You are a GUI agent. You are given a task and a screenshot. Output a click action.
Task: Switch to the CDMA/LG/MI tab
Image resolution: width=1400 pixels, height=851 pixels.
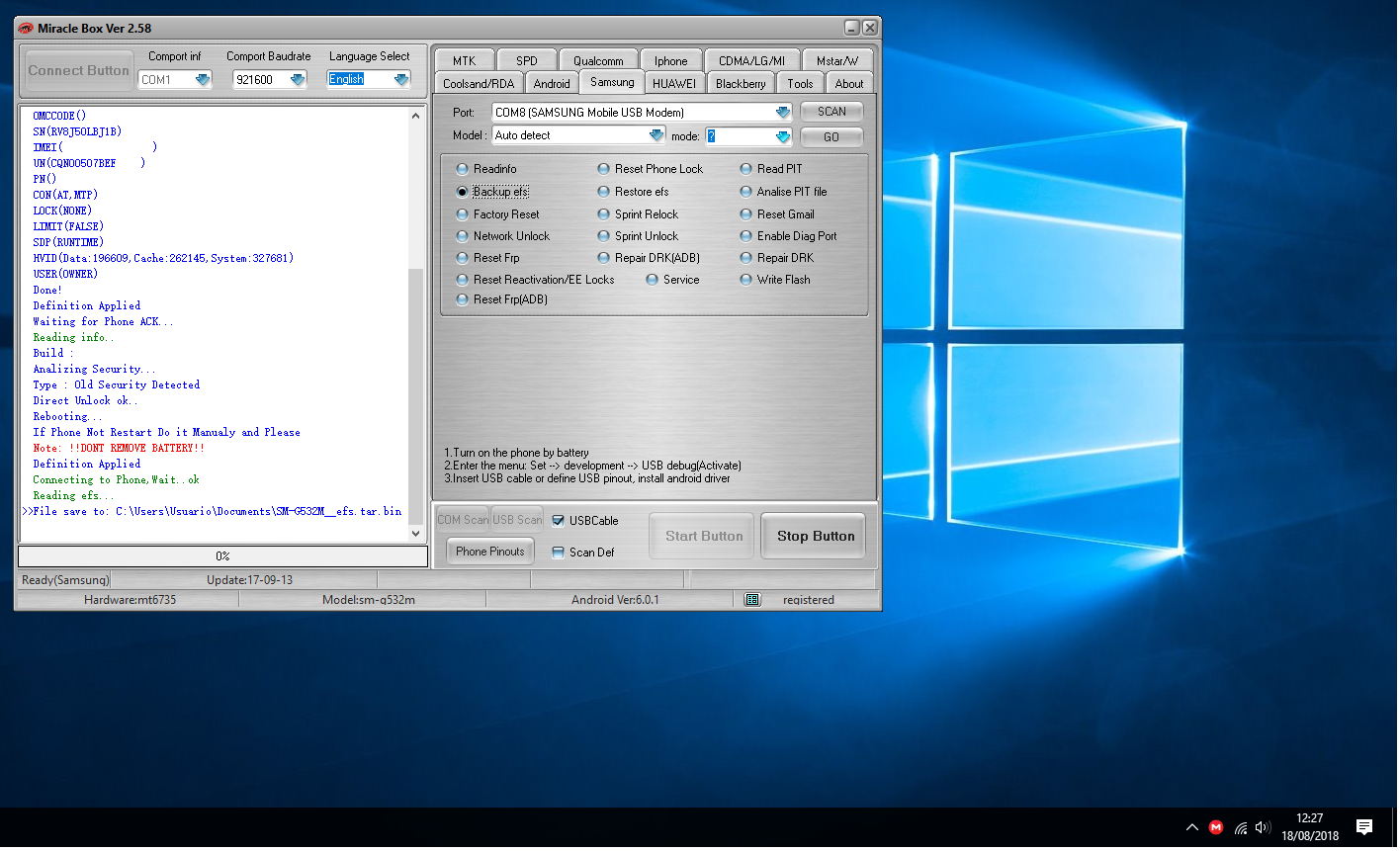pyautogui.click(x=752, y=60)
